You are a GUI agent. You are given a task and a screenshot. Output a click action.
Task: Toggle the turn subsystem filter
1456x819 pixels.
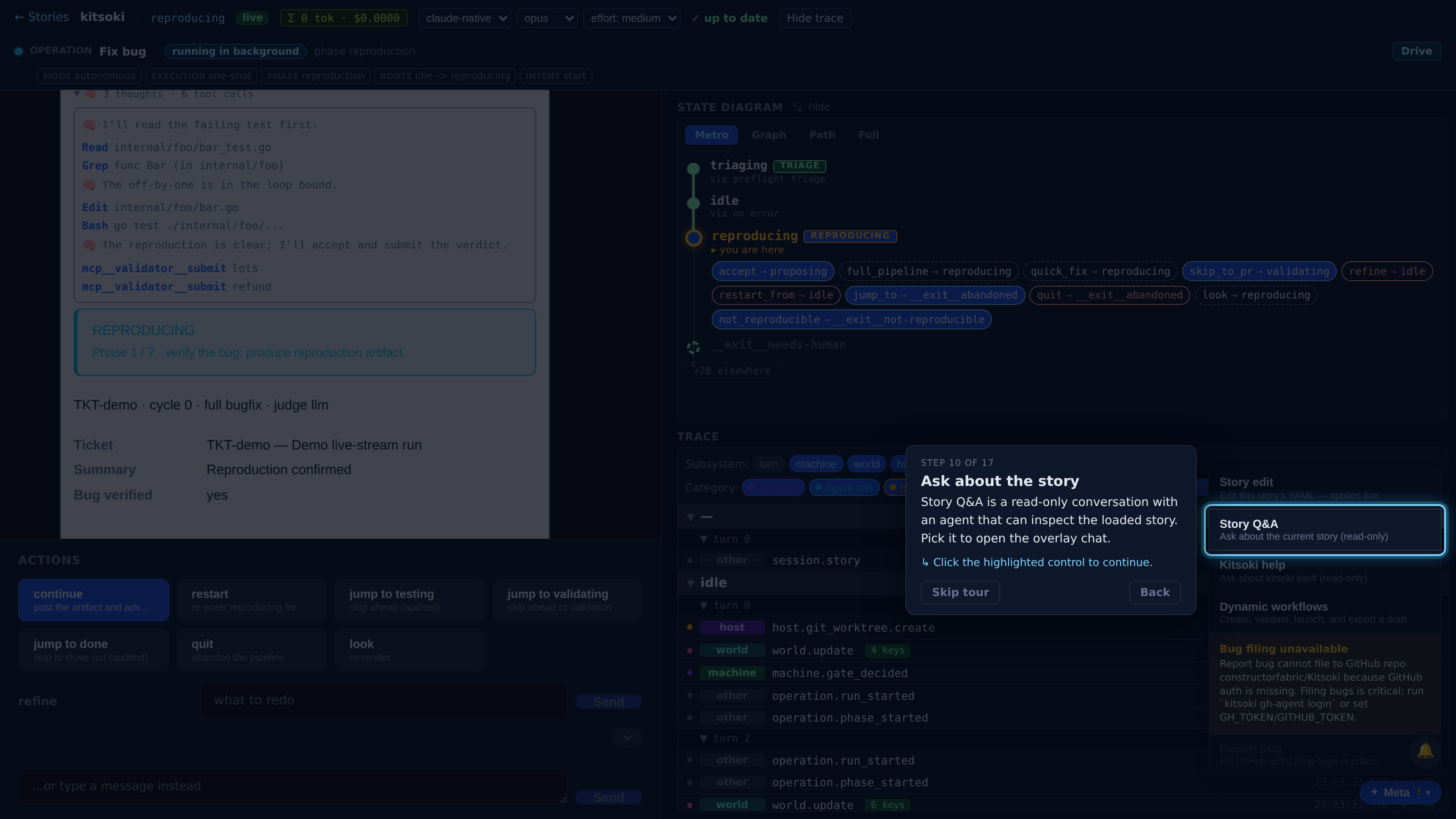pos(768,464)
